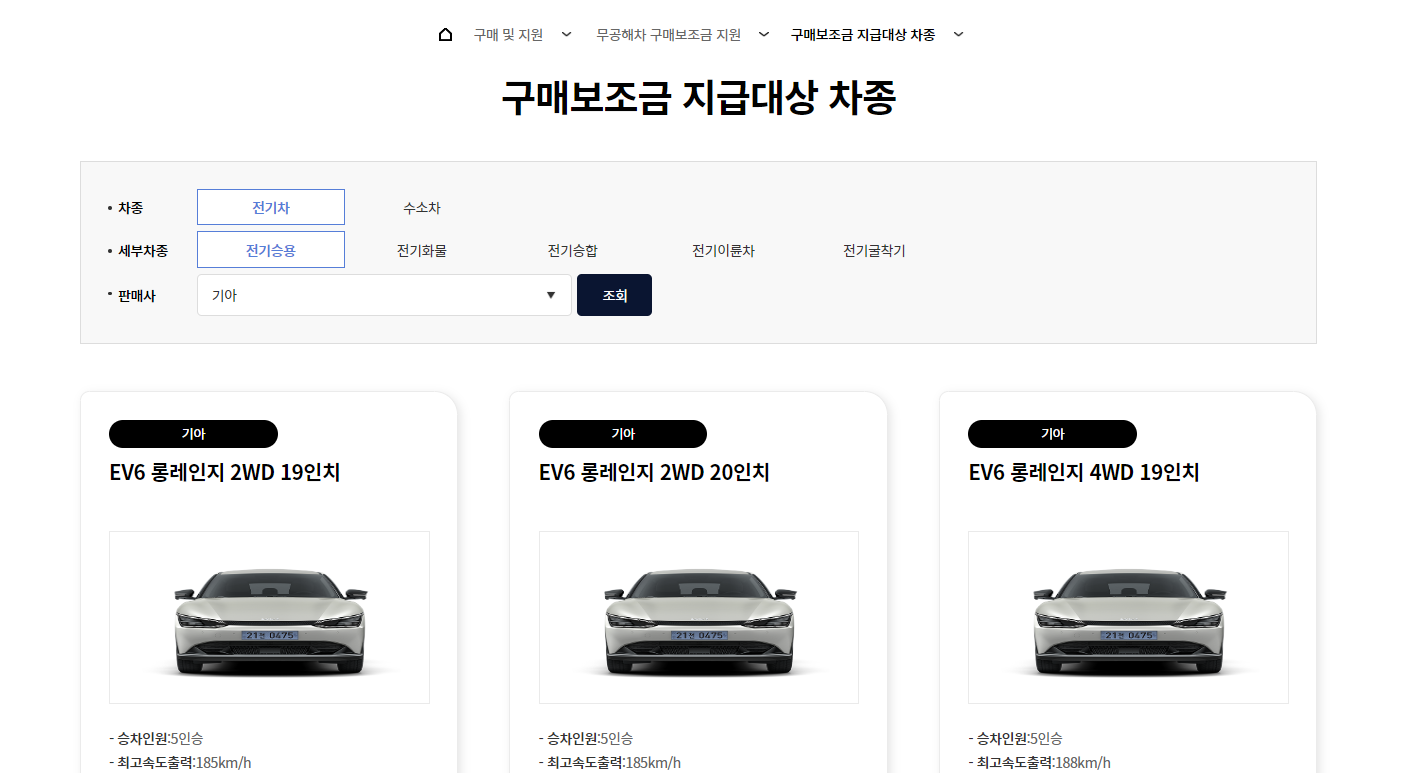Select the EV6 롱레인지 2WD 20인치 title
Screen dimensions: 1415x773
tap(654, 473)
